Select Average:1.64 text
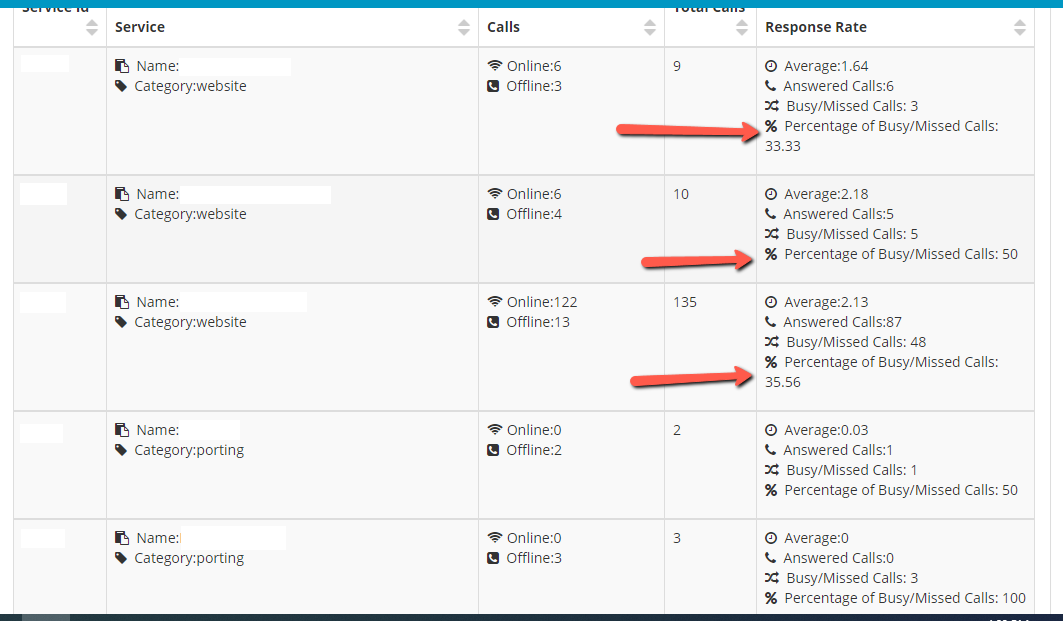Image resolution: width=1063 pixels, height=621 pixels. click(x=826, y=66)
